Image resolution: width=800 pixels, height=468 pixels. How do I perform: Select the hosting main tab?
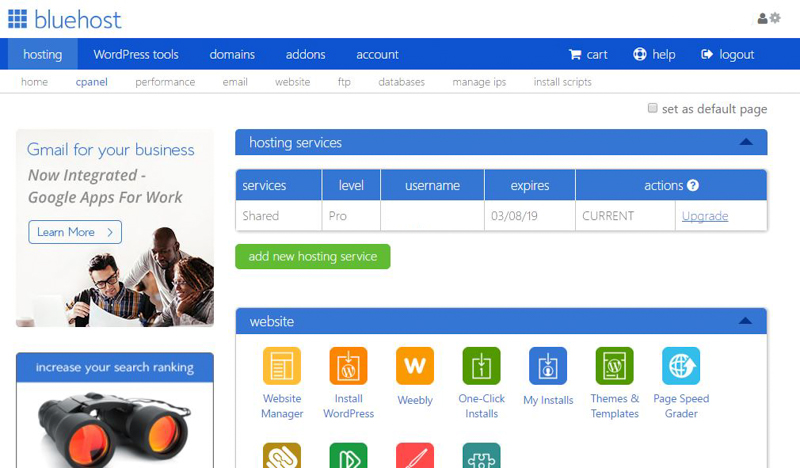42,54
